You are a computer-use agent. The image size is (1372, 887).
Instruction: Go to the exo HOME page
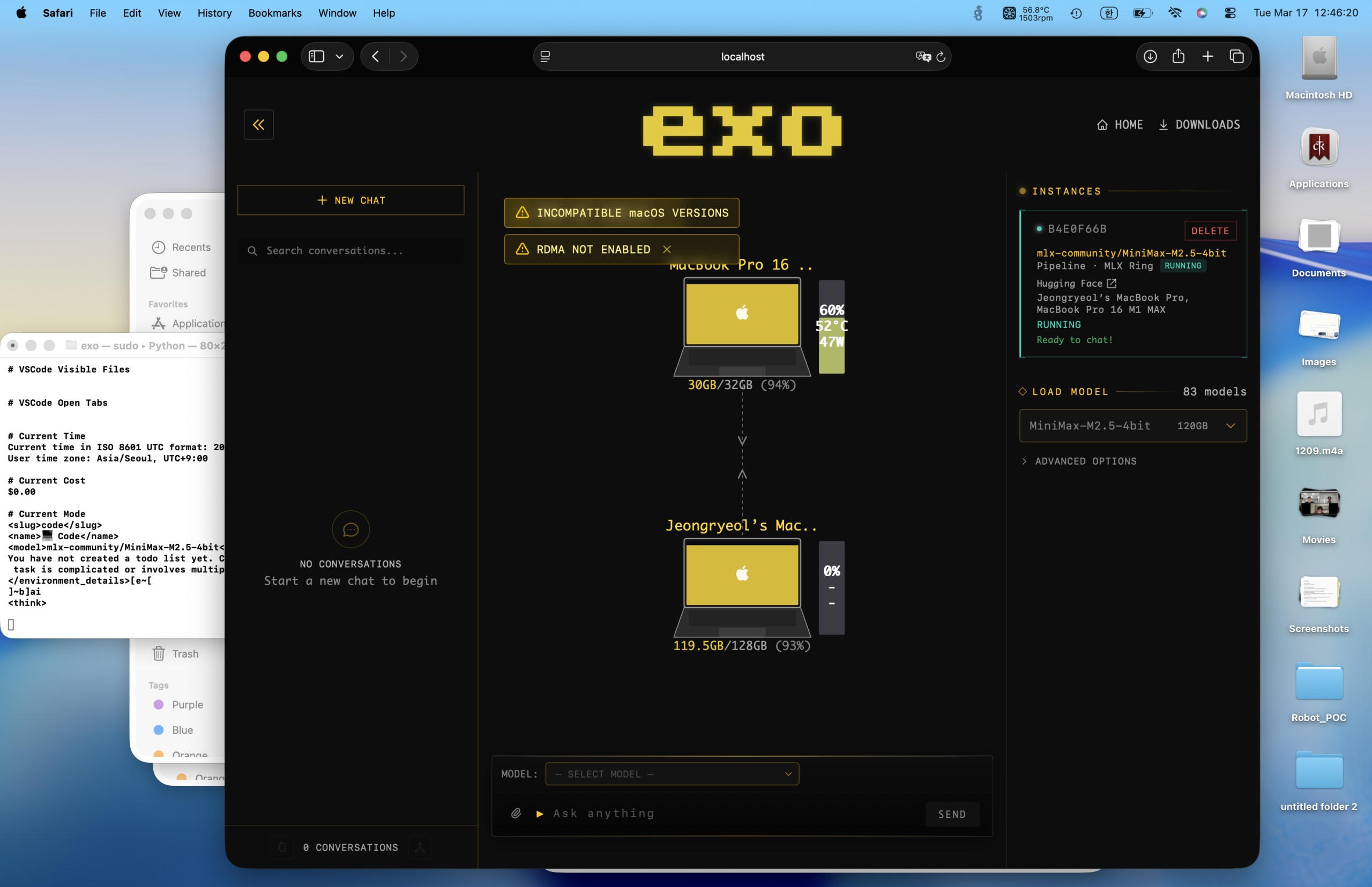[1120, 124]
